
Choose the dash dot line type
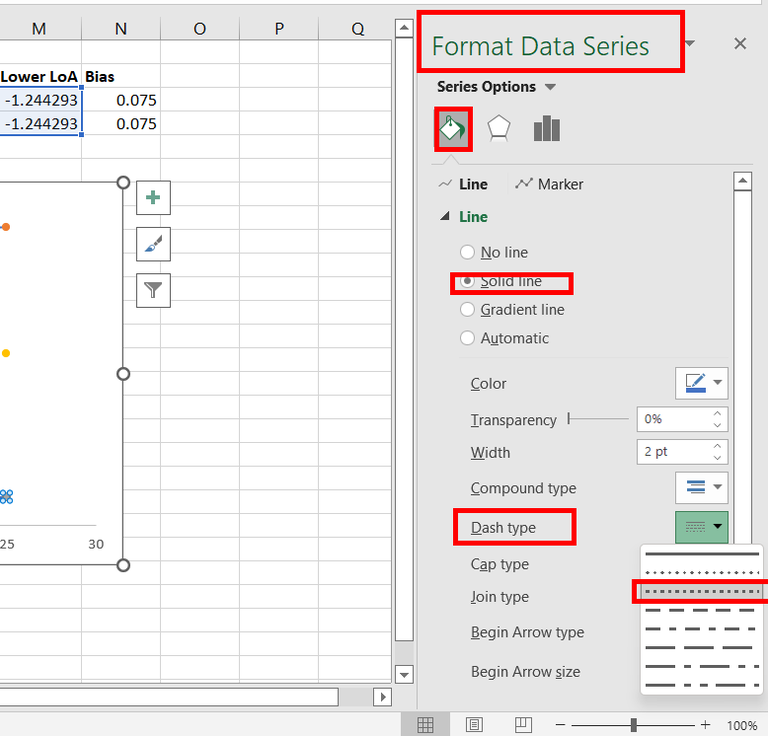point(702,629)
